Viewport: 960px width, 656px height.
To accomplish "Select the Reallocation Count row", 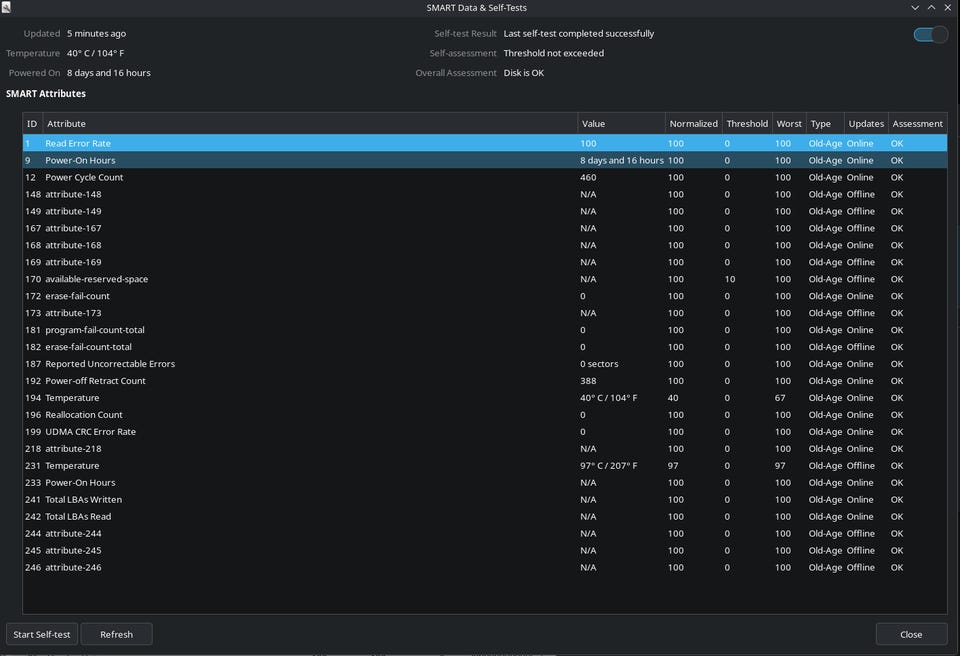I will [x=485, y=415].
